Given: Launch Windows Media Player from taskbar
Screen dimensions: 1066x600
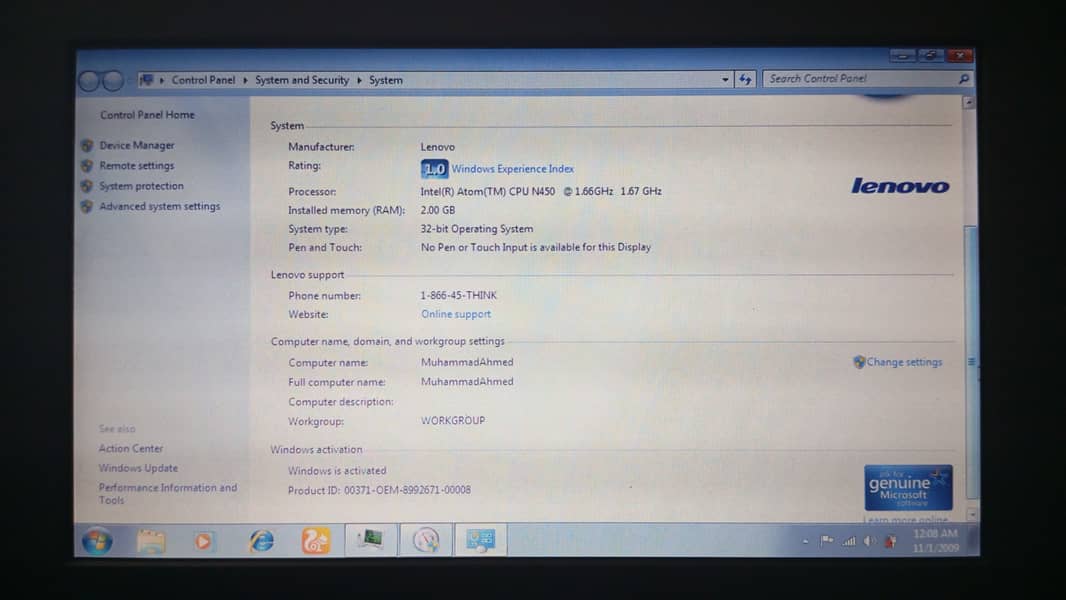Looking at the screenshot, I should [x=203, y=541].
